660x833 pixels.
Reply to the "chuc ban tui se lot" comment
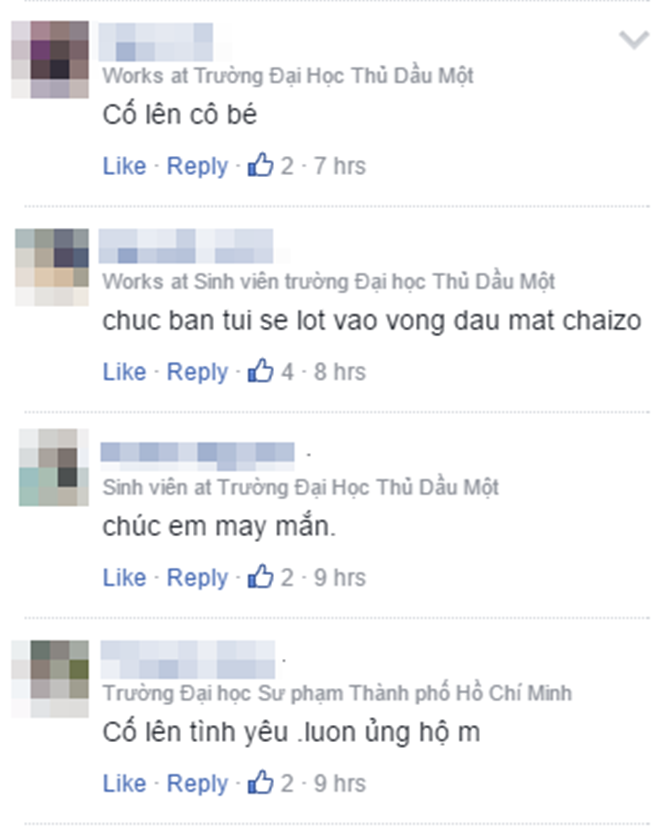coord(197,373)
